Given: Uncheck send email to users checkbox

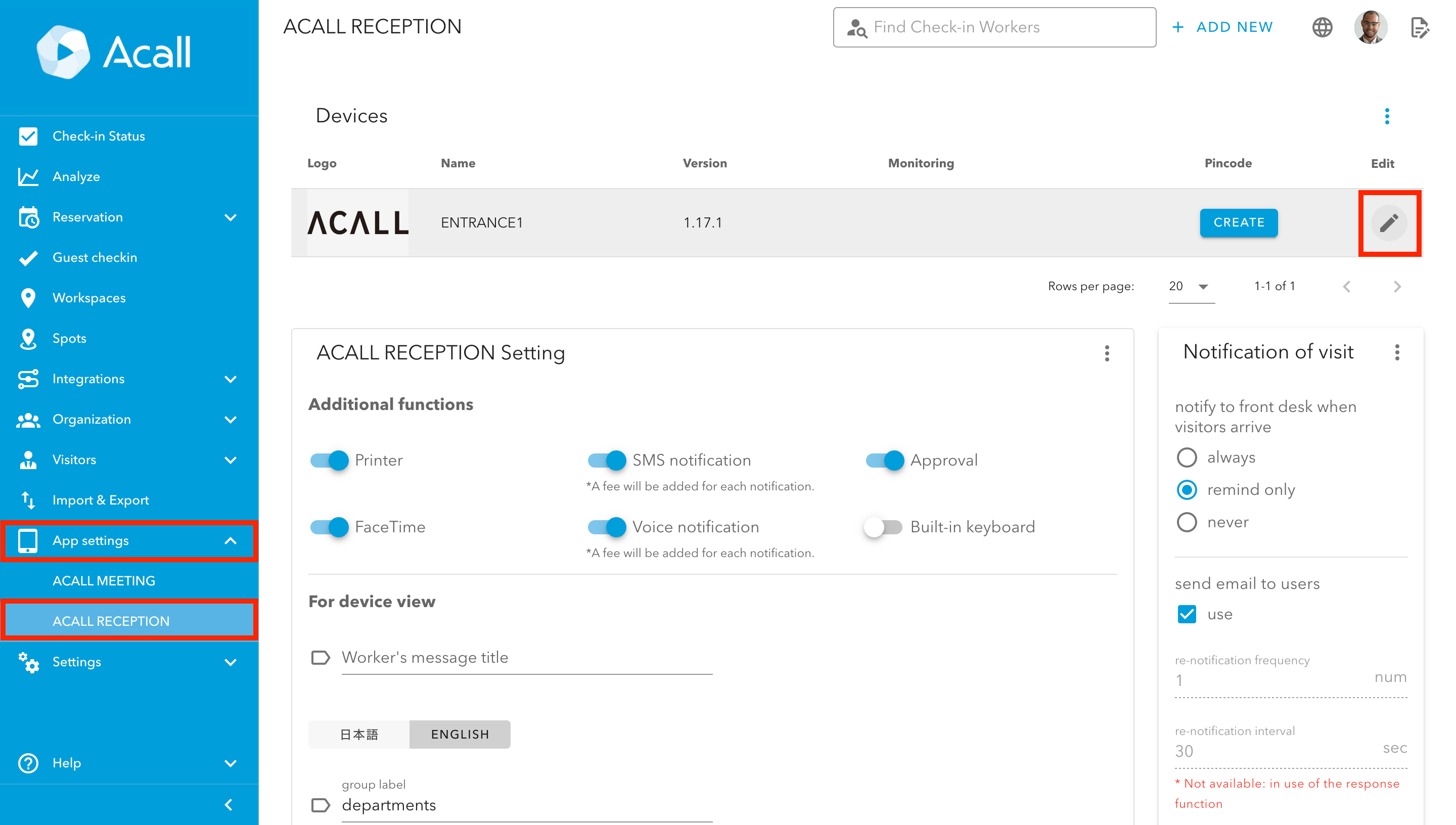Looking at the screenshot, I should coord(1187,614).
